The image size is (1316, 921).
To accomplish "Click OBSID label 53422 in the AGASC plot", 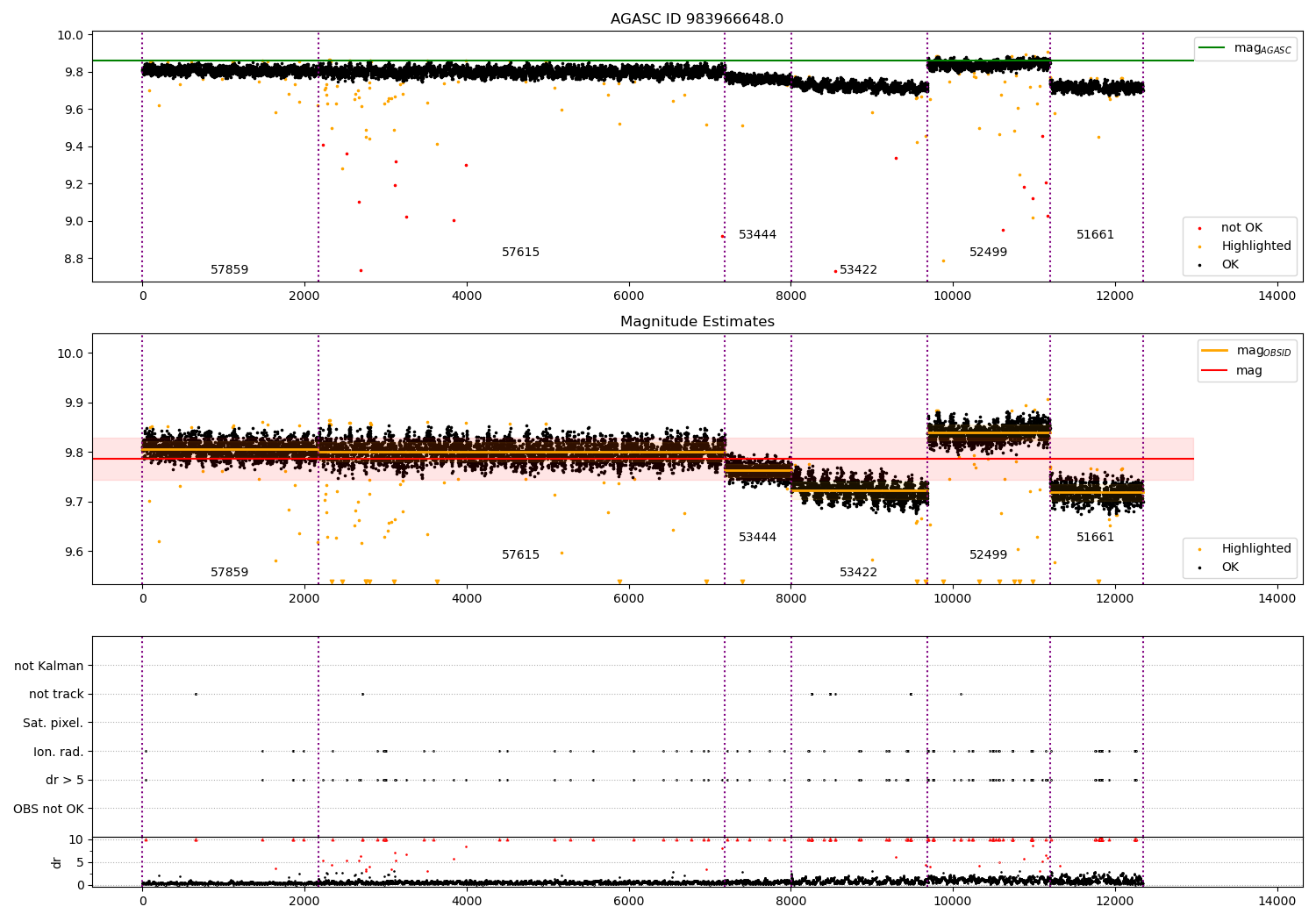I will click(858, 270).
